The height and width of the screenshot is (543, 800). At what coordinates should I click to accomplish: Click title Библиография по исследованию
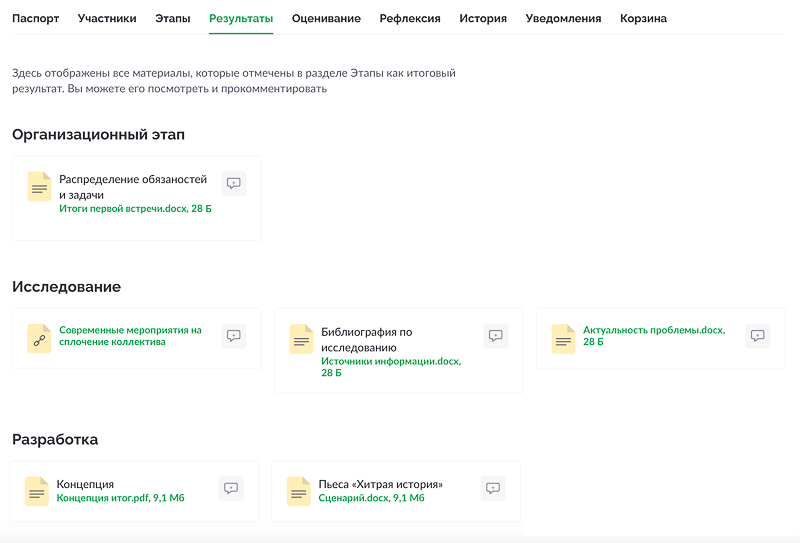[366, 339]
